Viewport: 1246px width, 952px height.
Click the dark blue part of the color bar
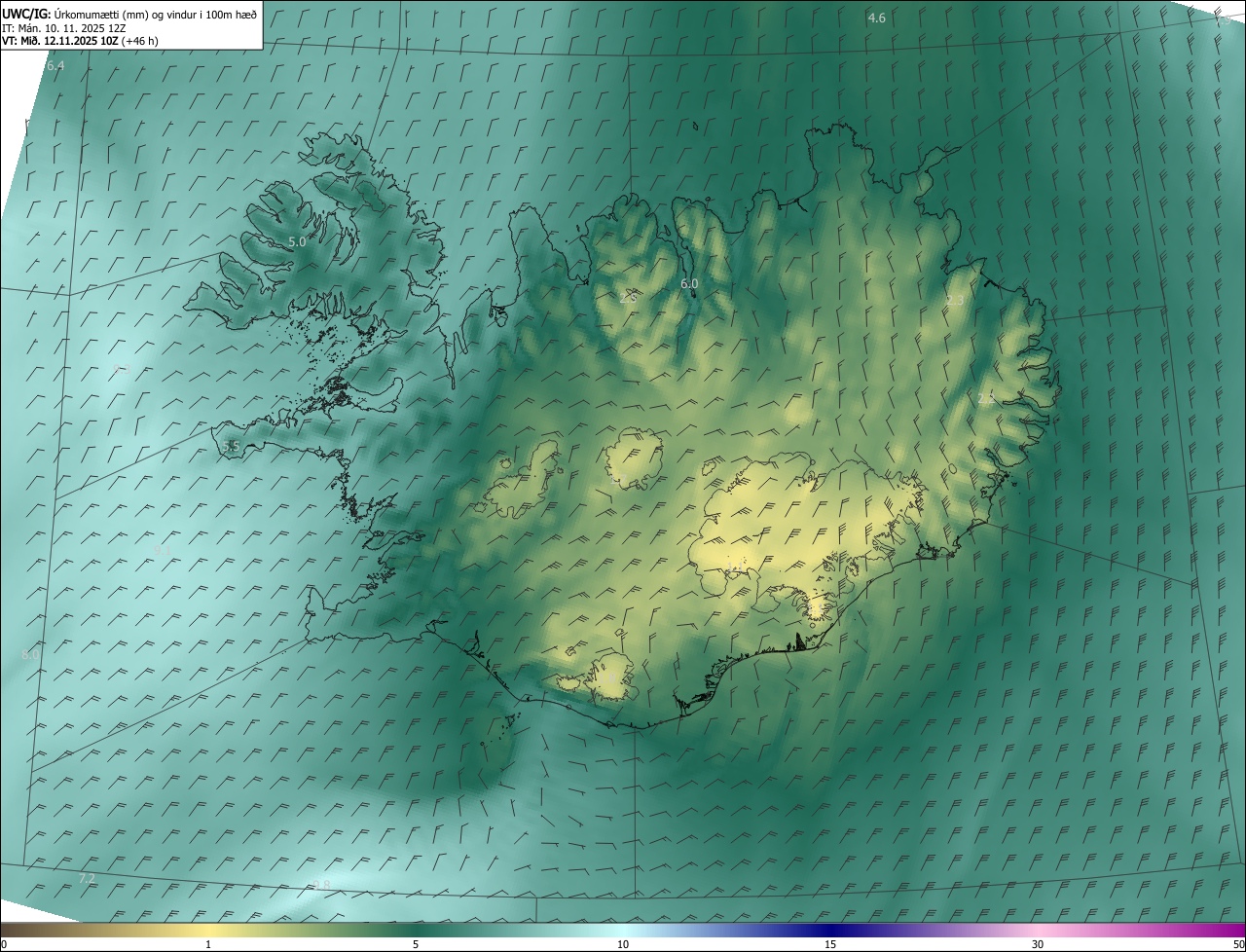pos(830,930)
